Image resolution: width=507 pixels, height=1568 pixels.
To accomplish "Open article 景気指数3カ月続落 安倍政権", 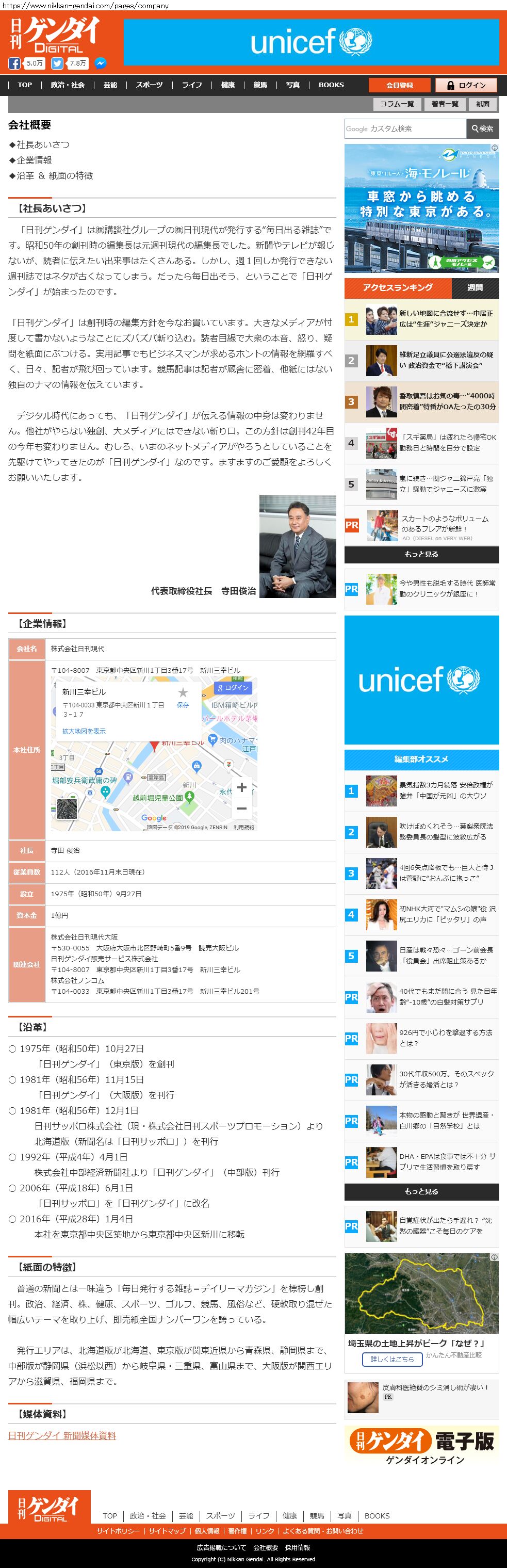I will (x=421, y=790).
